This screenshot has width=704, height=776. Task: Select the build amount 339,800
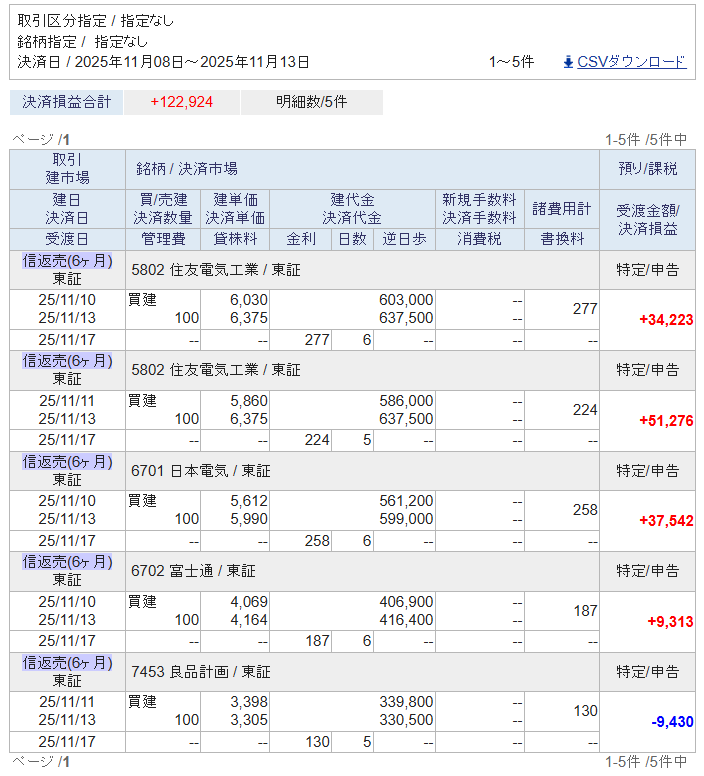(x=406, y=702)
